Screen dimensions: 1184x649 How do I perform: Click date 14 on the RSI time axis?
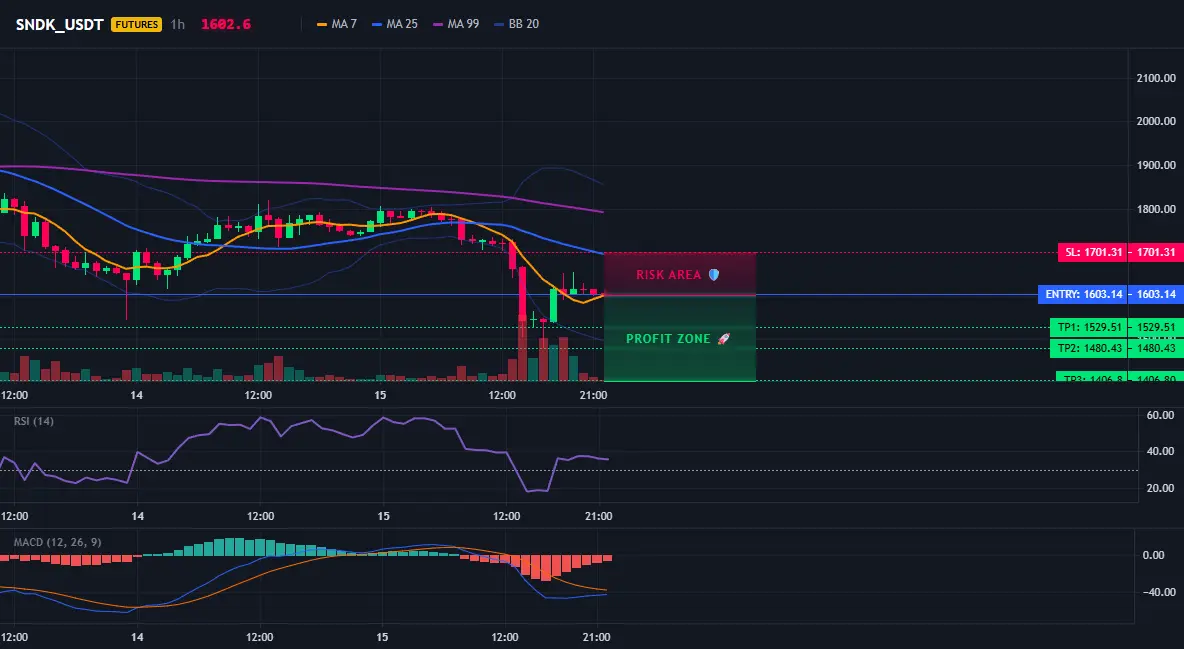[137, 516]
